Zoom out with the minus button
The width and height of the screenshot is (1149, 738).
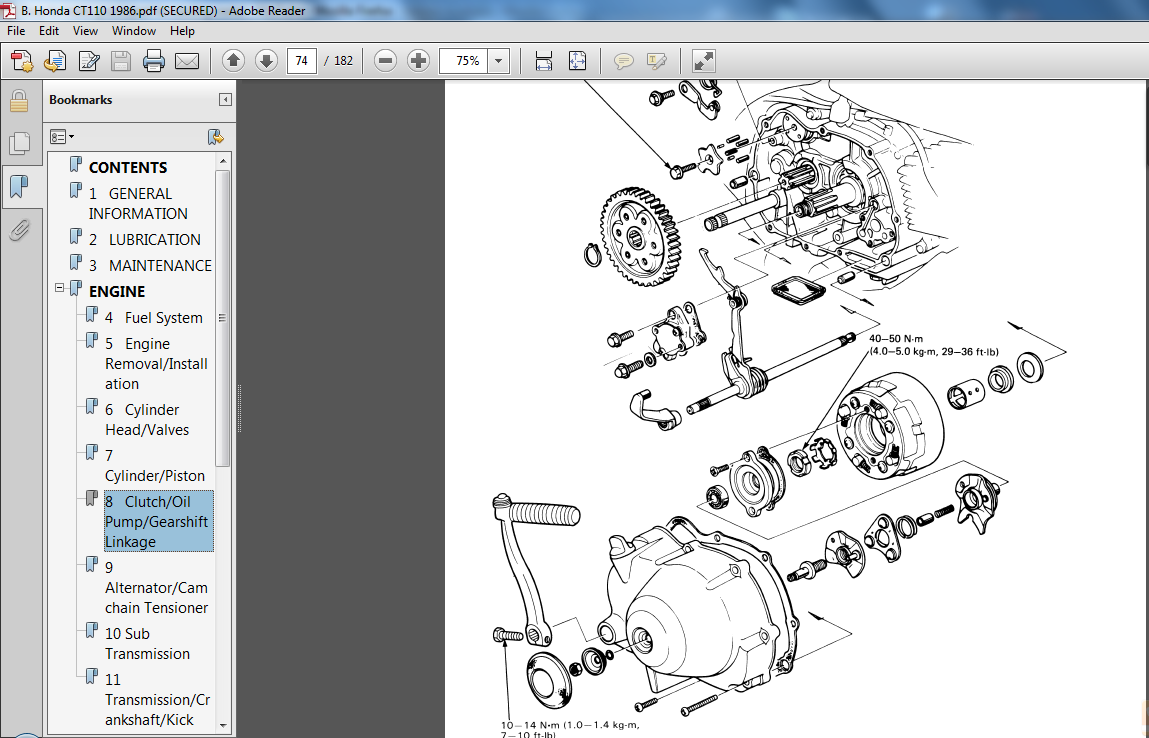[385, 61]
